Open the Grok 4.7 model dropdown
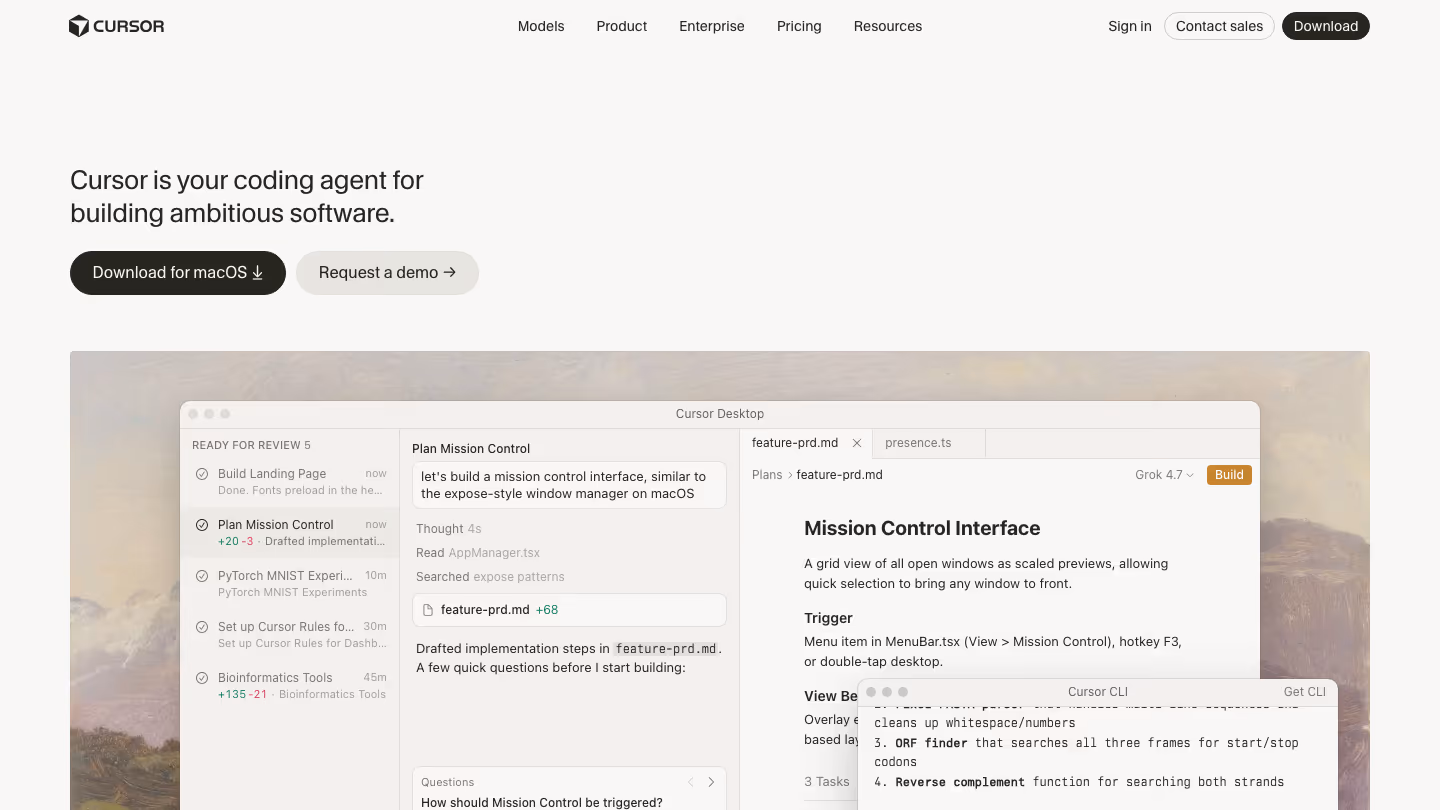 [1164, 475]
